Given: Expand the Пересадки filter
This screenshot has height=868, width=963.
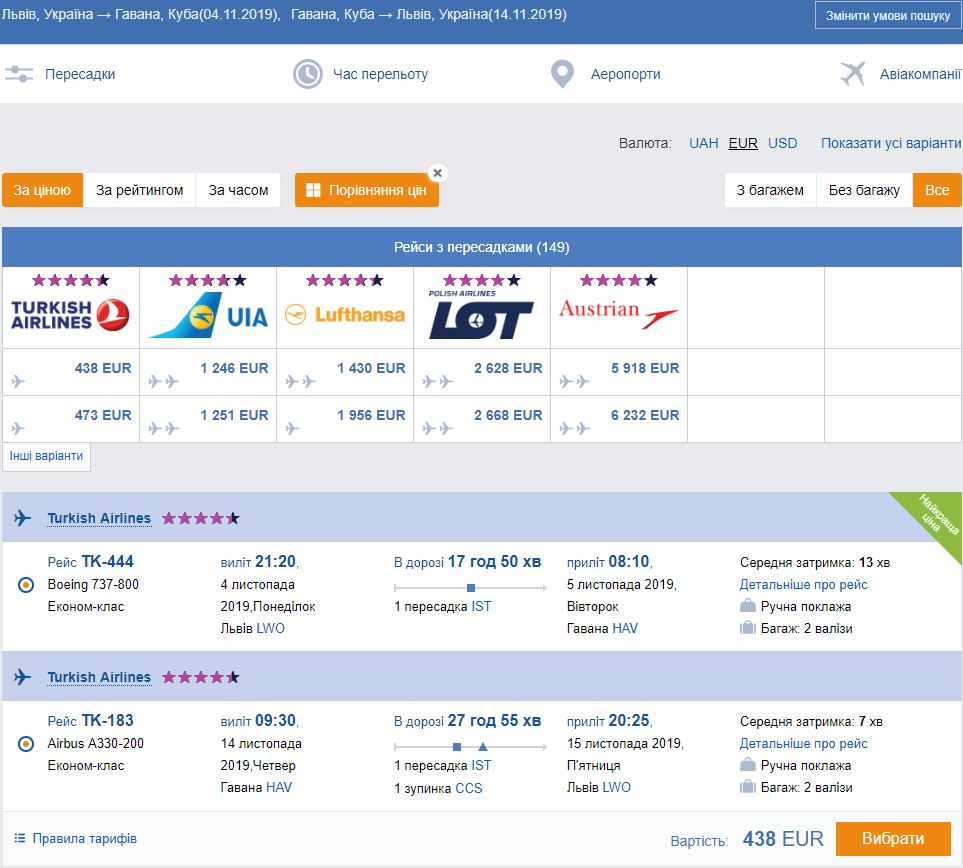Looking at the screenshot, I should click(80, 74).
